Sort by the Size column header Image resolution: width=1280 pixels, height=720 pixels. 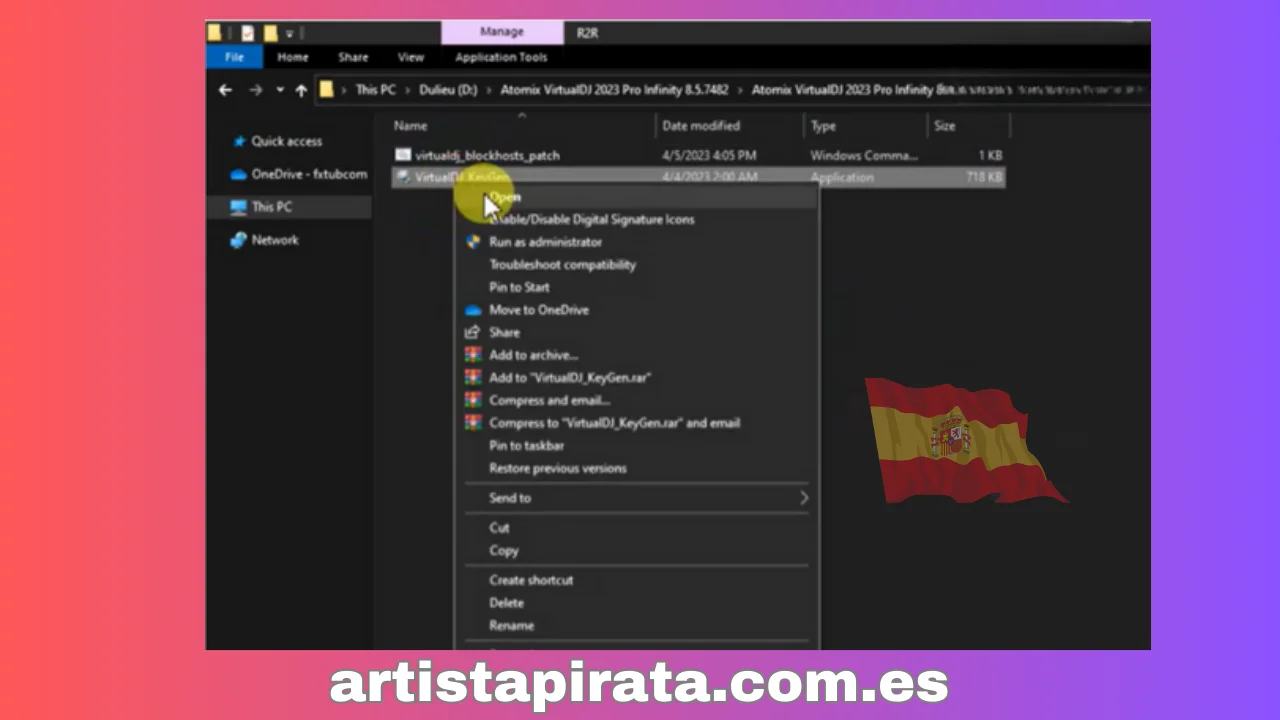pos(944,126)
